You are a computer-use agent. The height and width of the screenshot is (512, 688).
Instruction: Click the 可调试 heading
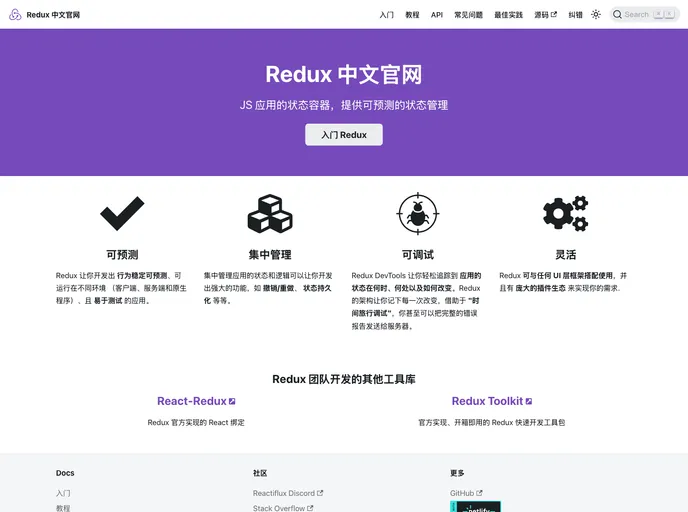pos(418,255)
